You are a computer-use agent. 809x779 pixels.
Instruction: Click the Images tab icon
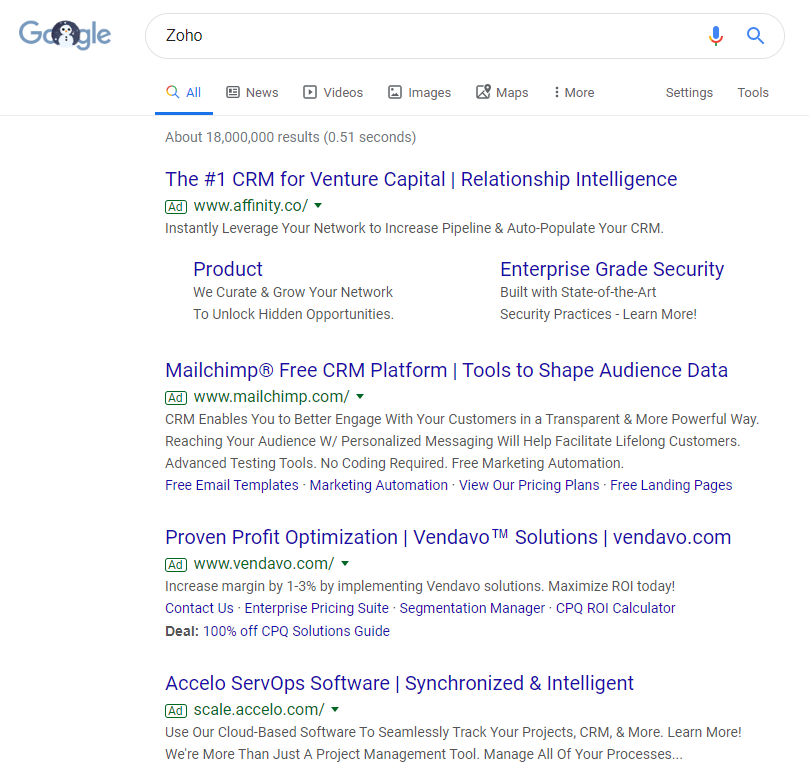[x=394, y=92]
